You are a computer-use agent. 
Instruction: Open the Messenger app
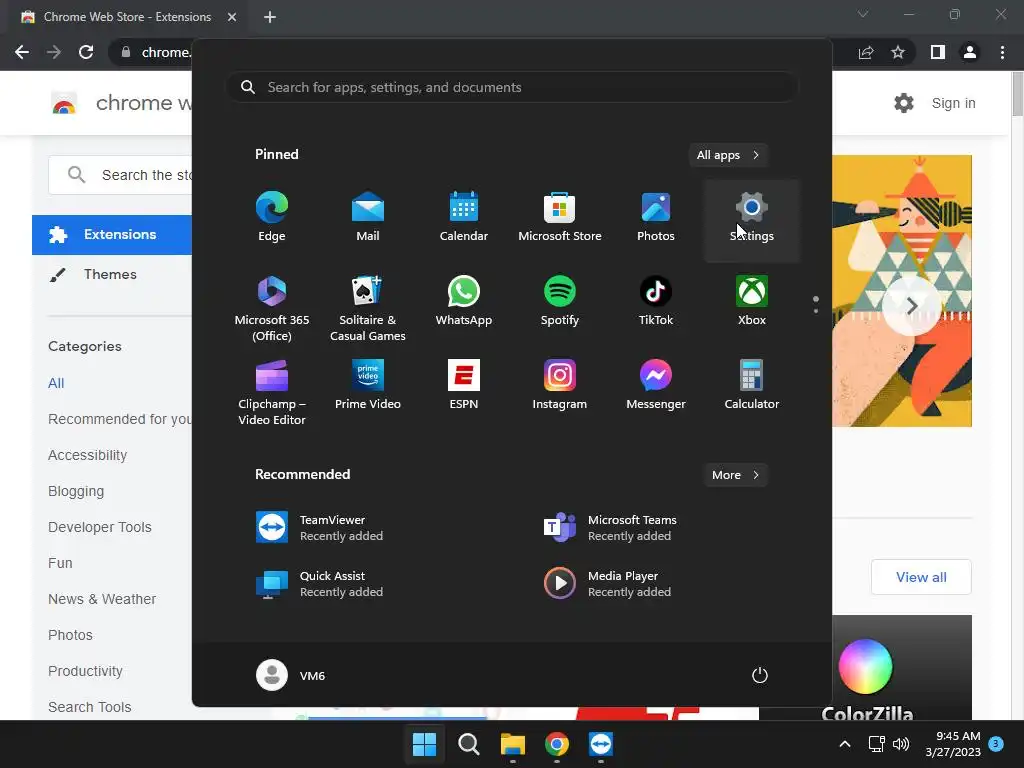(x=656, y=386)
